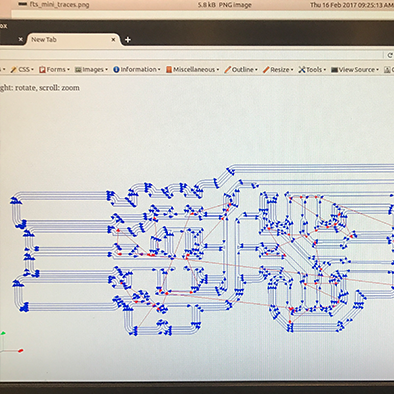Click the PNG image file type

(235, 5)
